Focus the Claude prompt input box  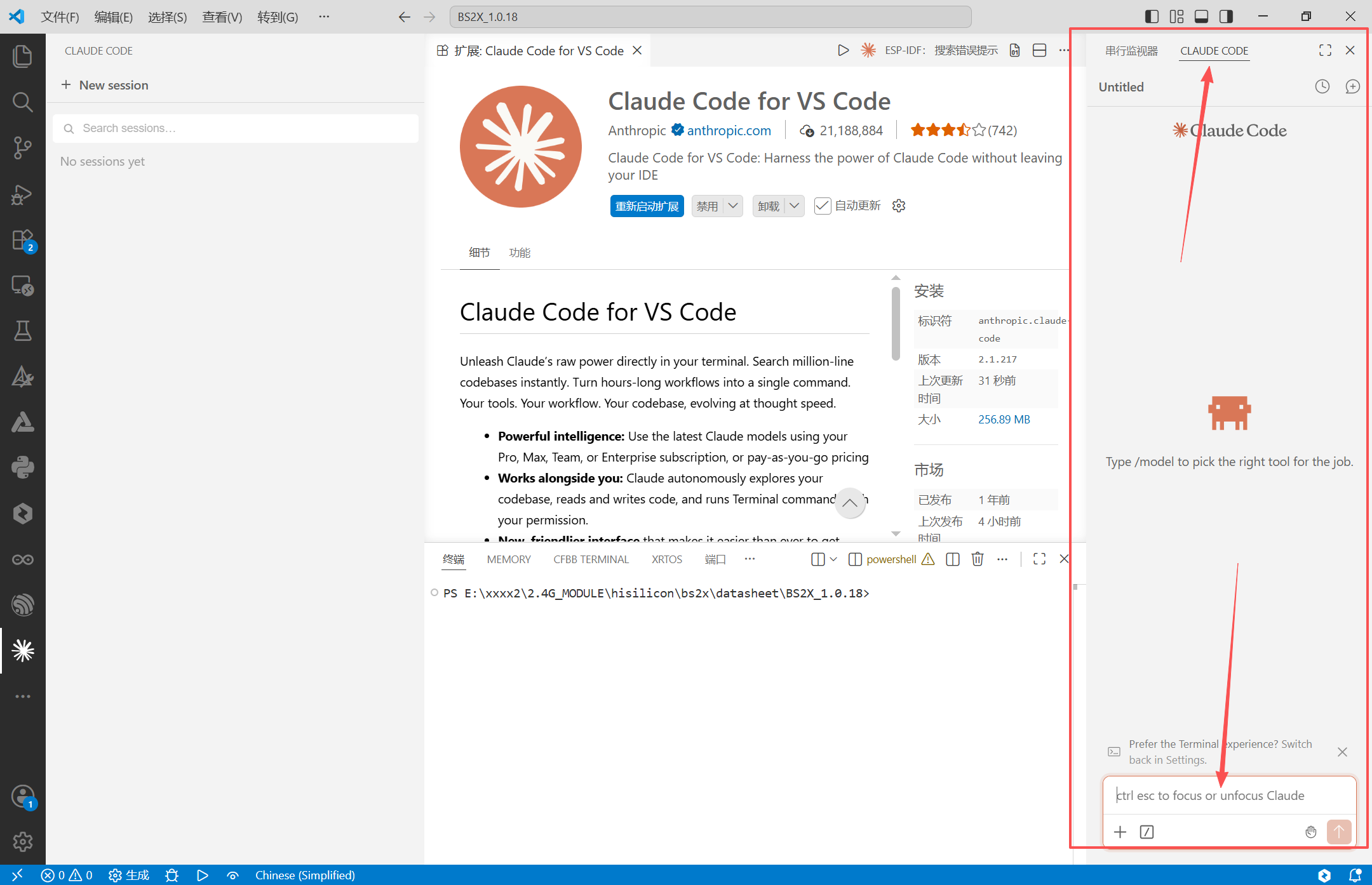(1229, 795)
